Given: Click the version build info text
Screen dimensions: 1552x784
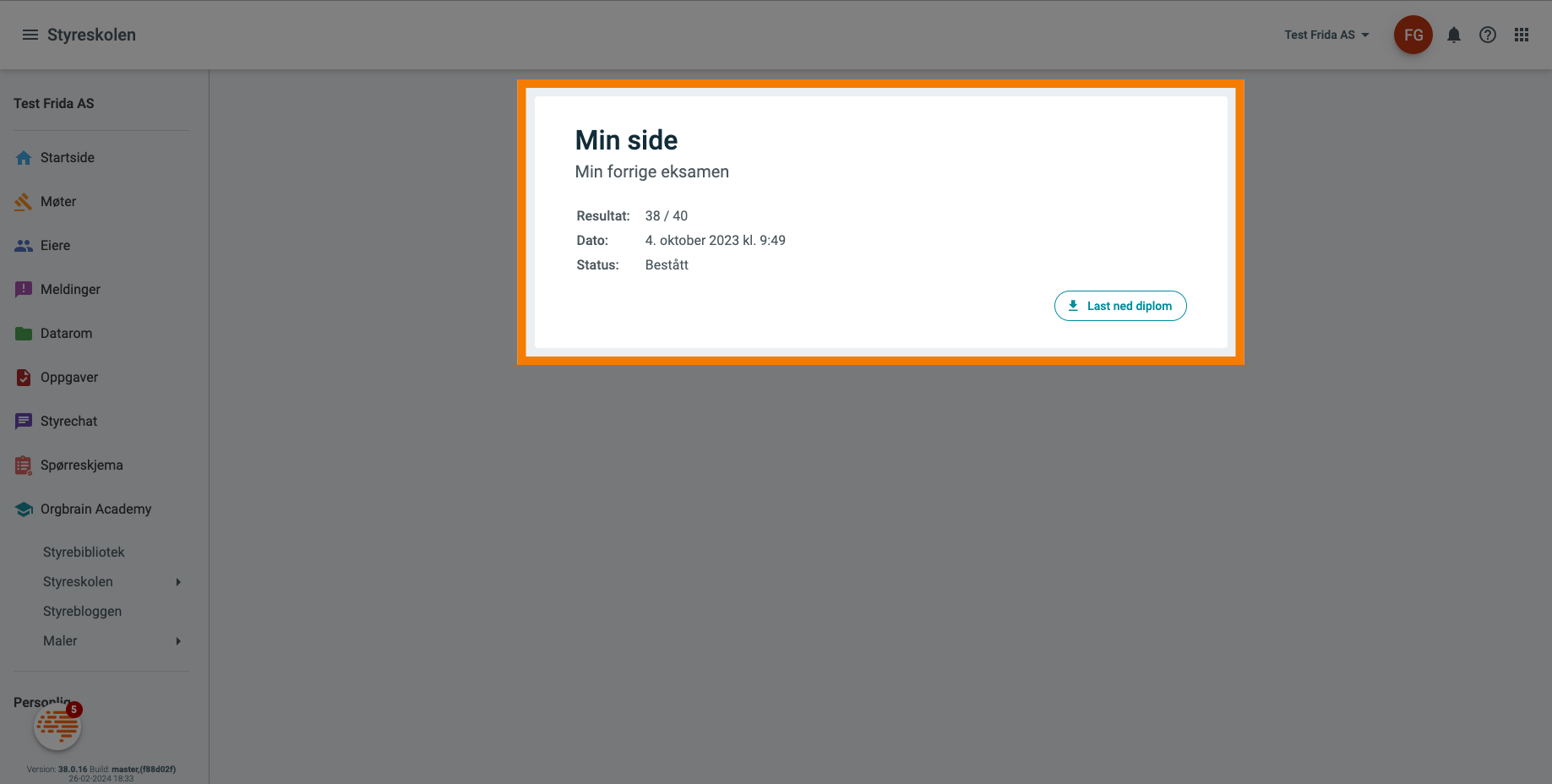Looking at the screenshot, I should pyautogui.click(x=101, y=774).
